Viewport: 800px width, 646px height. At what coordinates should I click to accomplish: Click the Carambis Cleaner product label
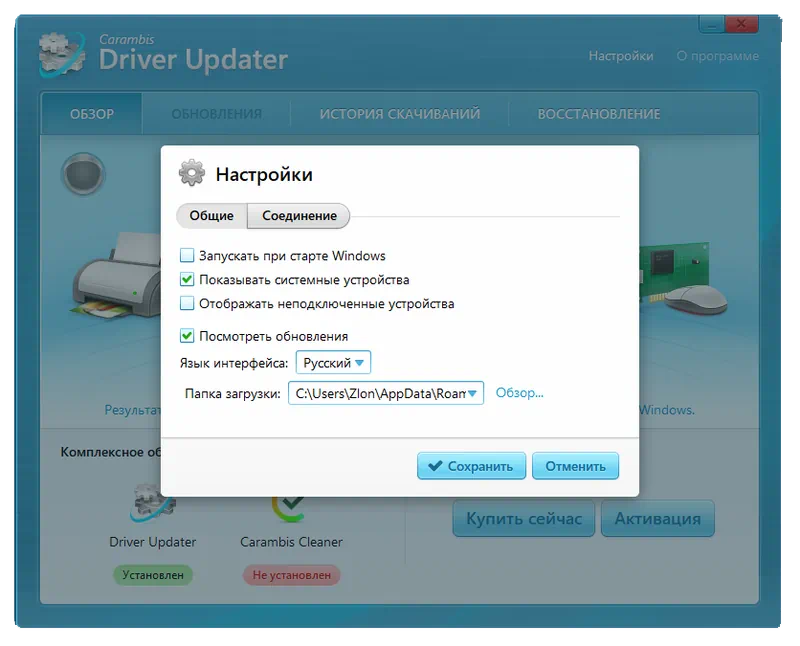(x=291, y=542)
